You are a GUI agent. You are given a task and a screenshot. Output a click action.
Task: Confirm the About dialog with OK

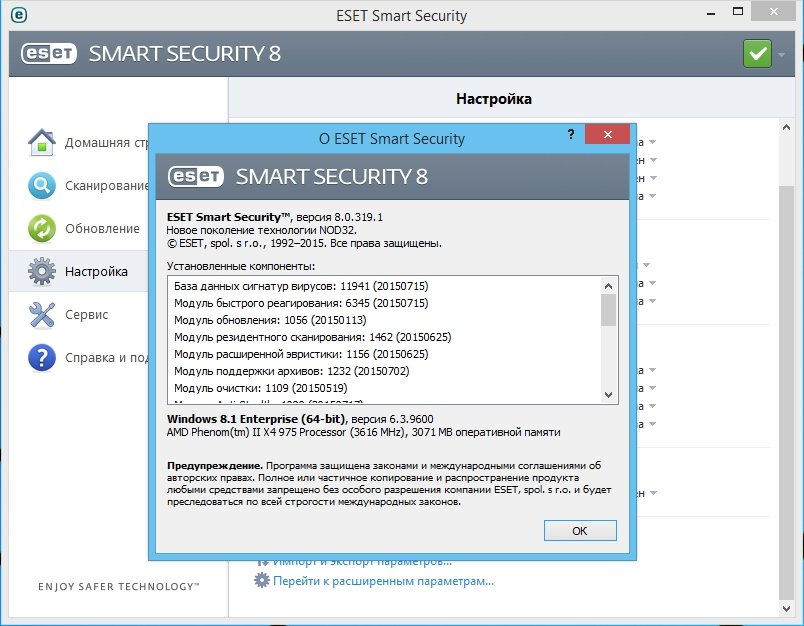[580, 531]
